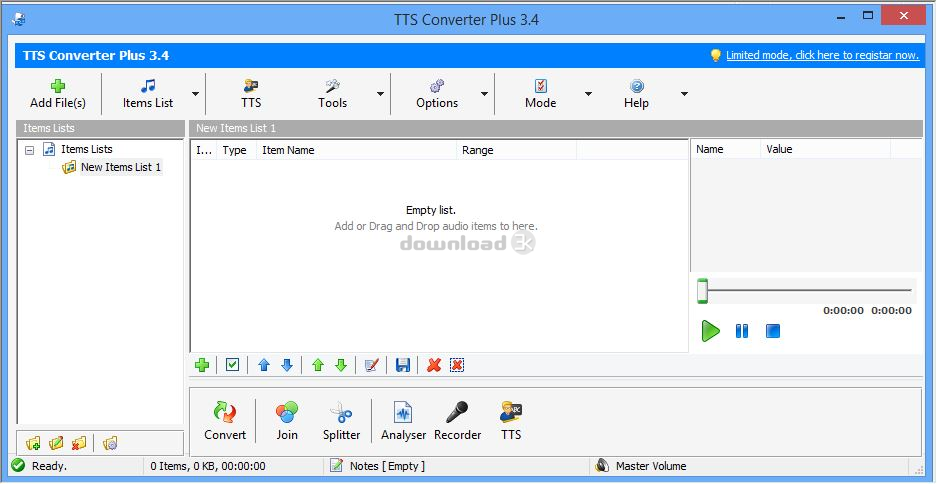Open TTS from the top toolbar
The width and height of the screenshot is (937, 484).
coord(251,94)
